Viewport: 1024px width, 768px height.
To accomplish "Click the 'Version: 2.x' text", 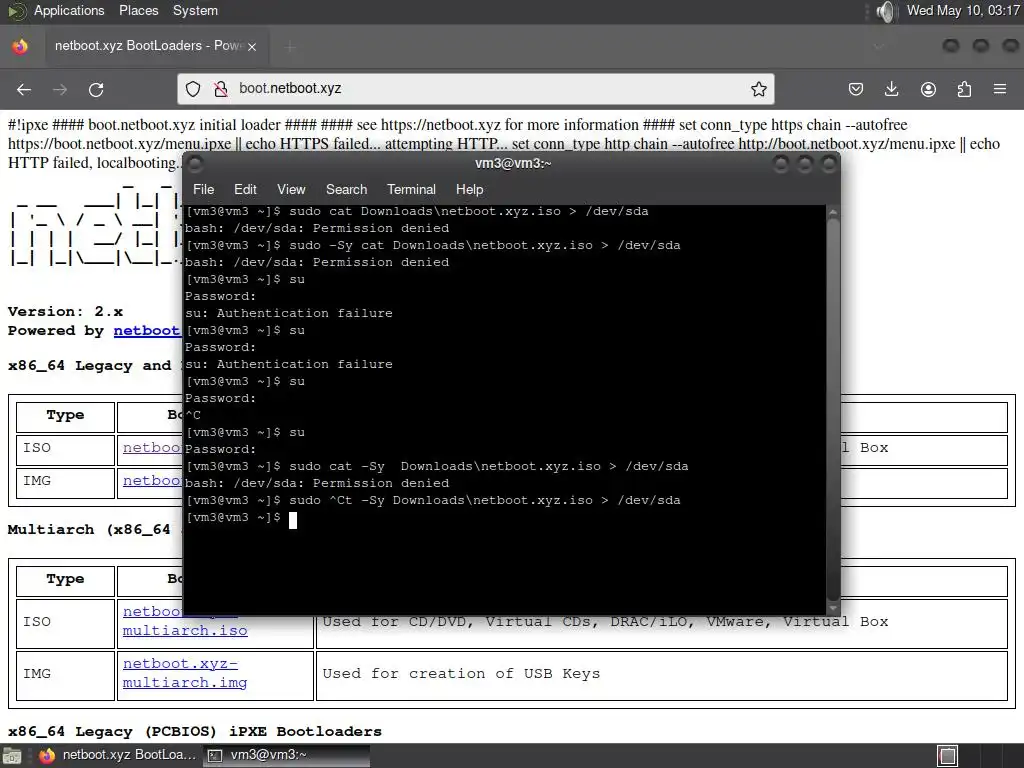I will pyautogui.click(x=65, y=312).
